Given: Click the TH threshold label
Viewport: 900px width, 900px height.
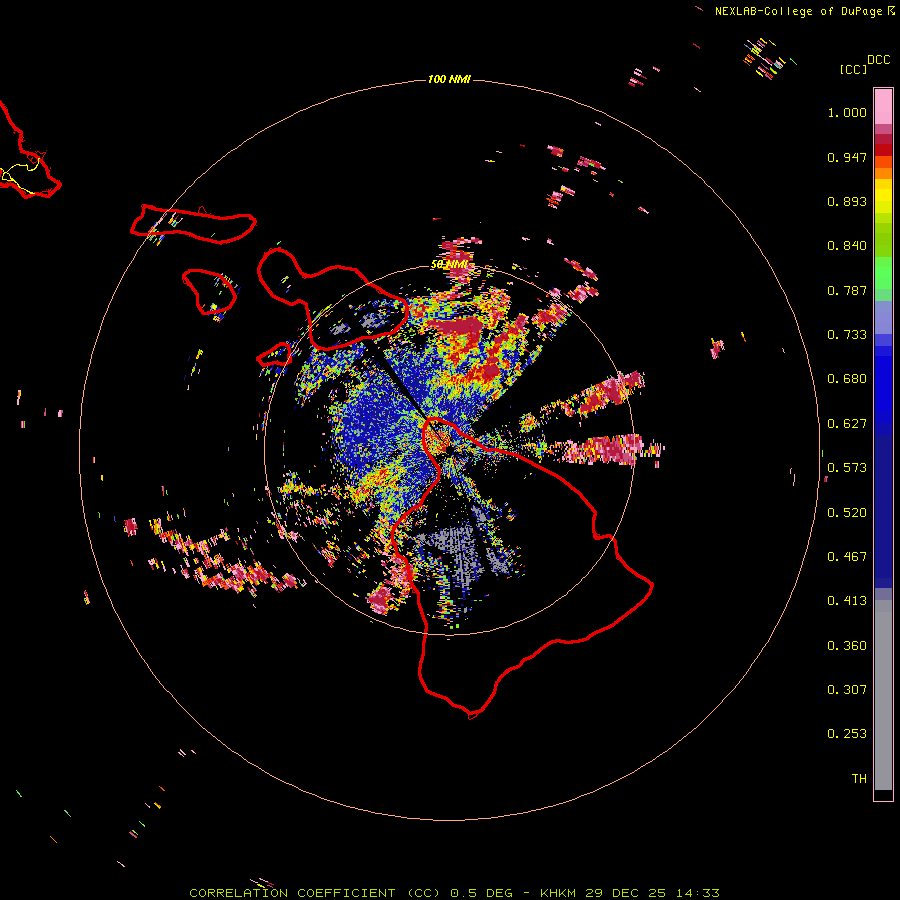Looking at the screenshot, I should (x=859, y=779).
